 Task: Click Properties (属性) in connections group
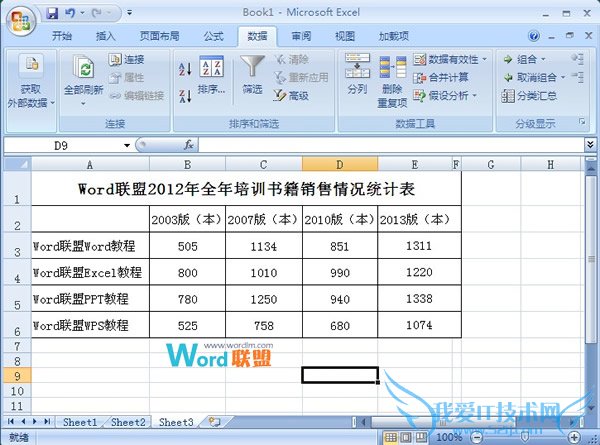(x=126, y=78)
